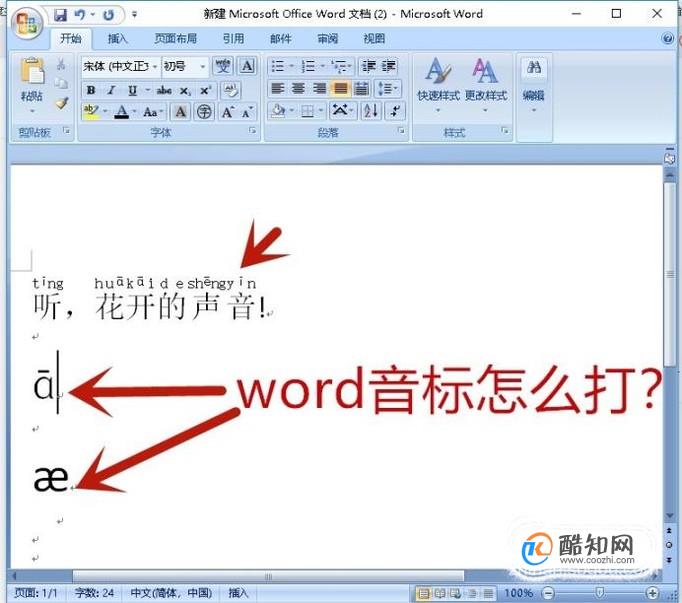Open the 开始 (Home) ribbon tab
Screen dimensions: 682x603
pos(71,39)
